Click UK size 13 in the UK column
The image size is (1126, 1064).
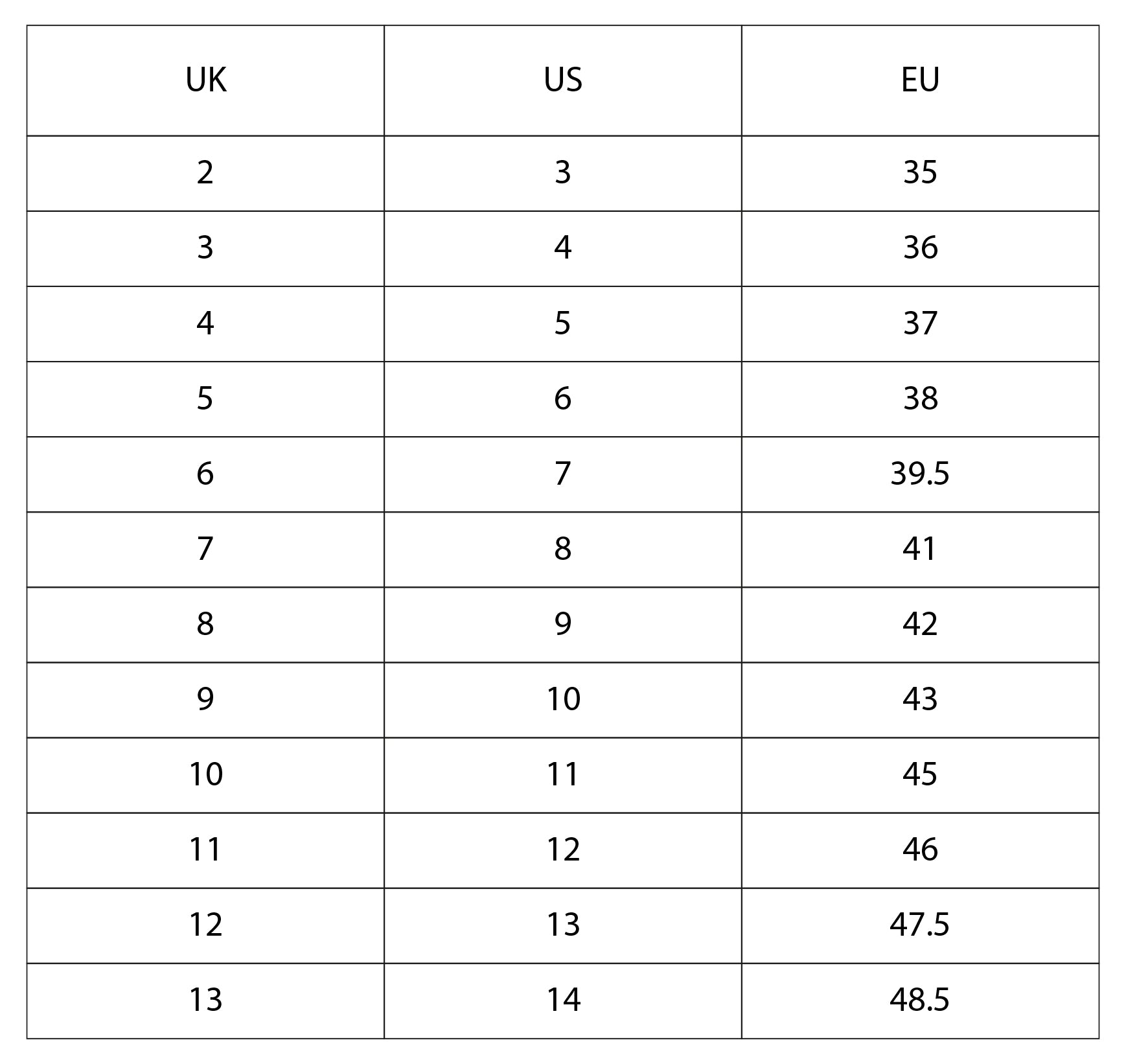coord(205,1000)
